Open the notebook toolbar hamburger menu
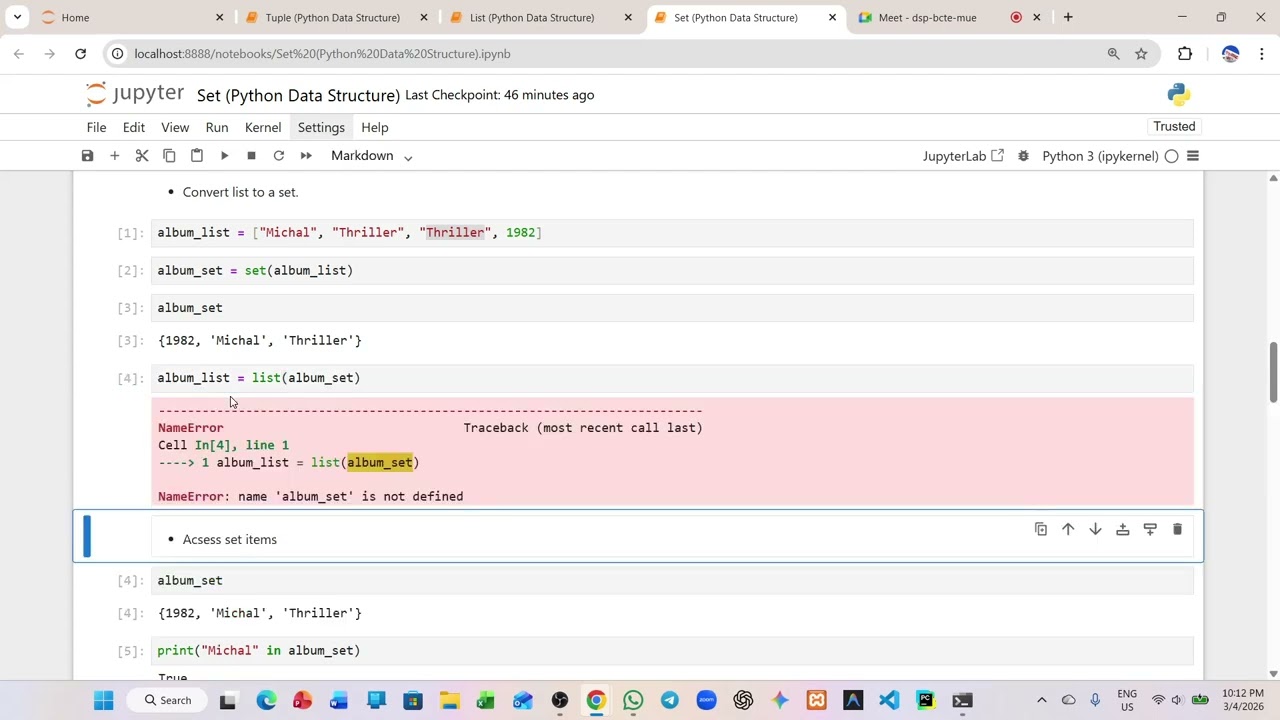 (1192, 156)
